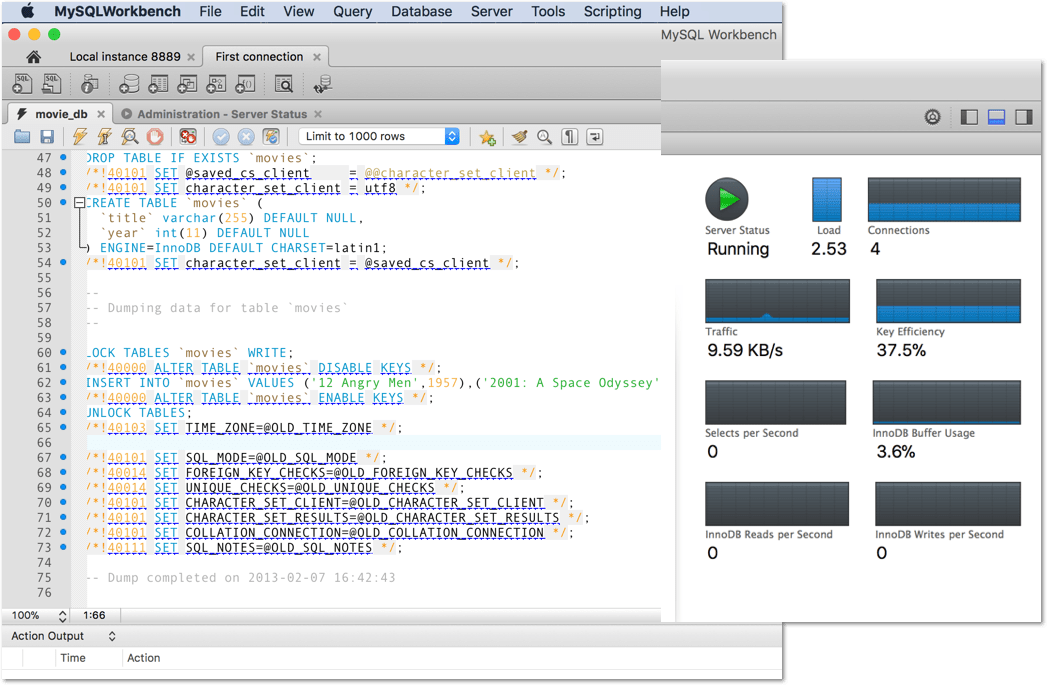This screenshot has width=1047, height=685.
Task: Click the Connections graph
Action: coord(944,199)
